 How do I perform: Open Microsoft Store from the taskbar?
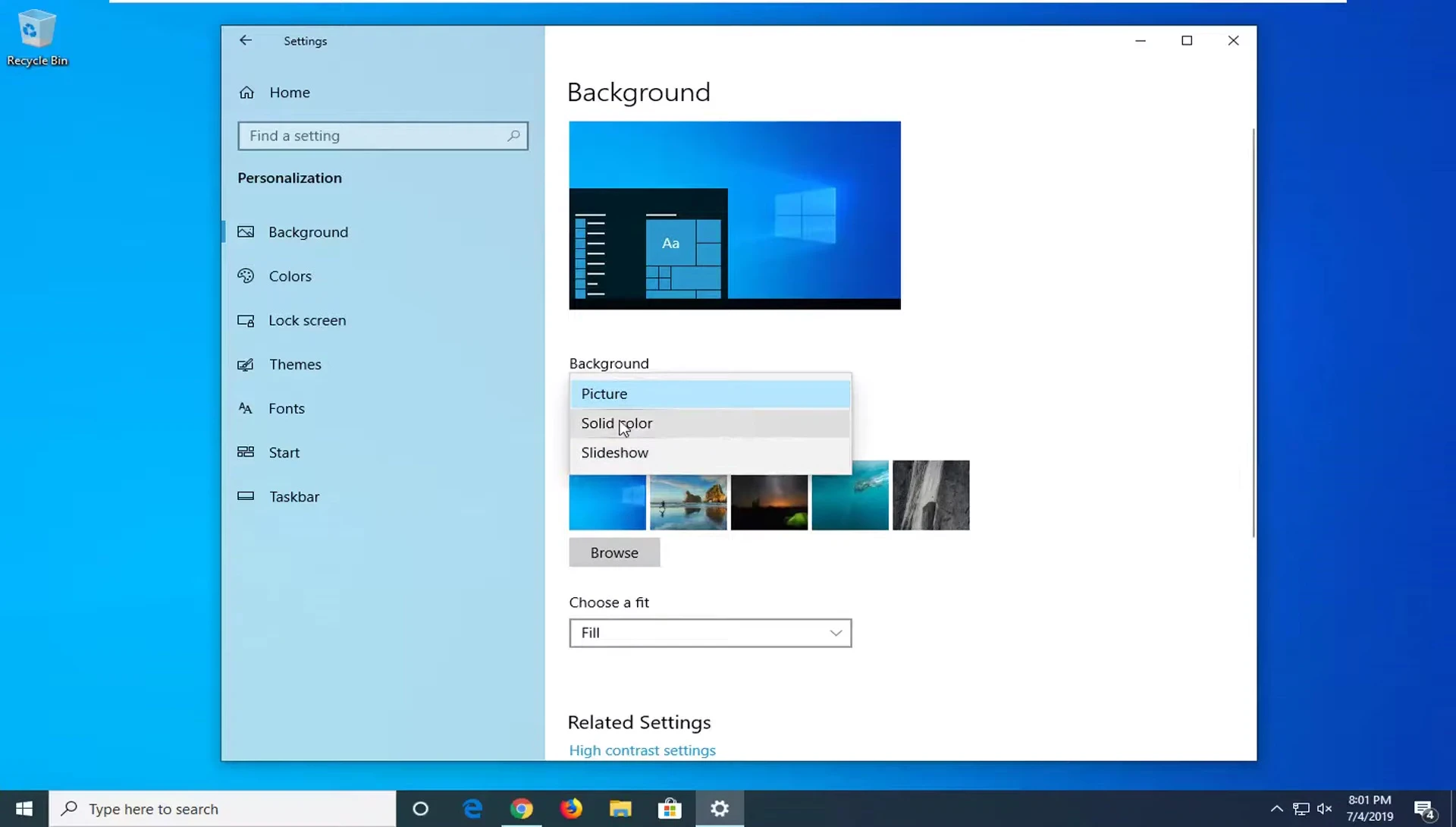pos(670,809)
